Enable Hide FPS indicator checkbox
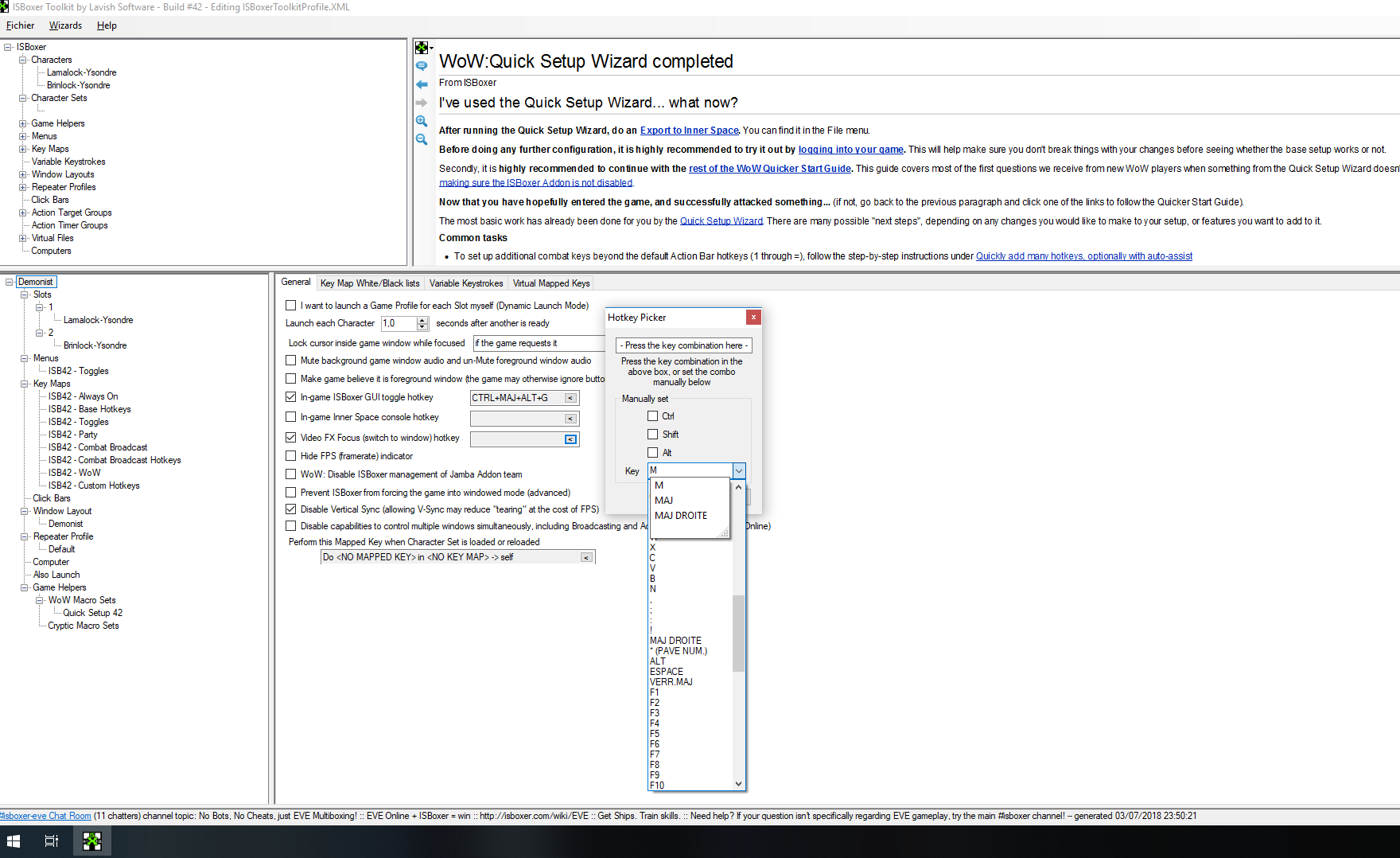The width and height of the screenshot is (1400, 858). (291, 456)
